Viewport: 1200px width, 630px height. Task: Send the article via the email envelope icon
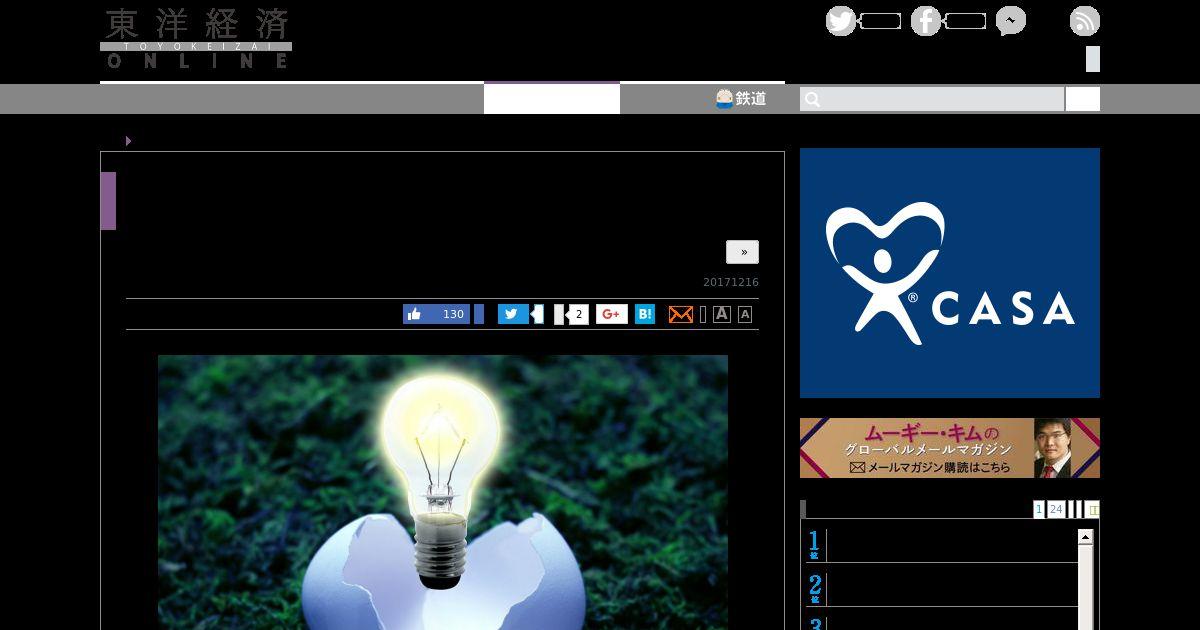pyautogui.click(x=680, y=314)
